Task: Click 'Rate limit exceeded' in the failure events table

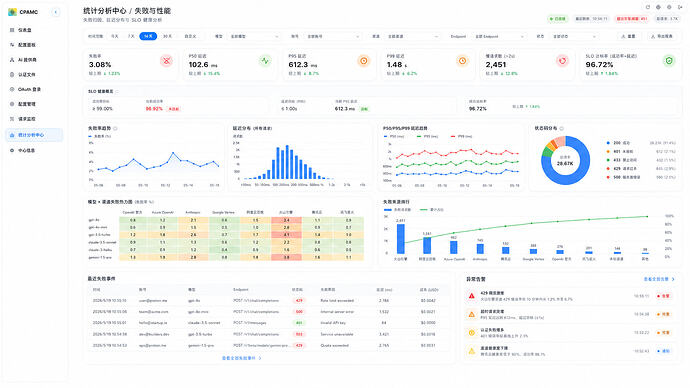Action: [337, 300]
